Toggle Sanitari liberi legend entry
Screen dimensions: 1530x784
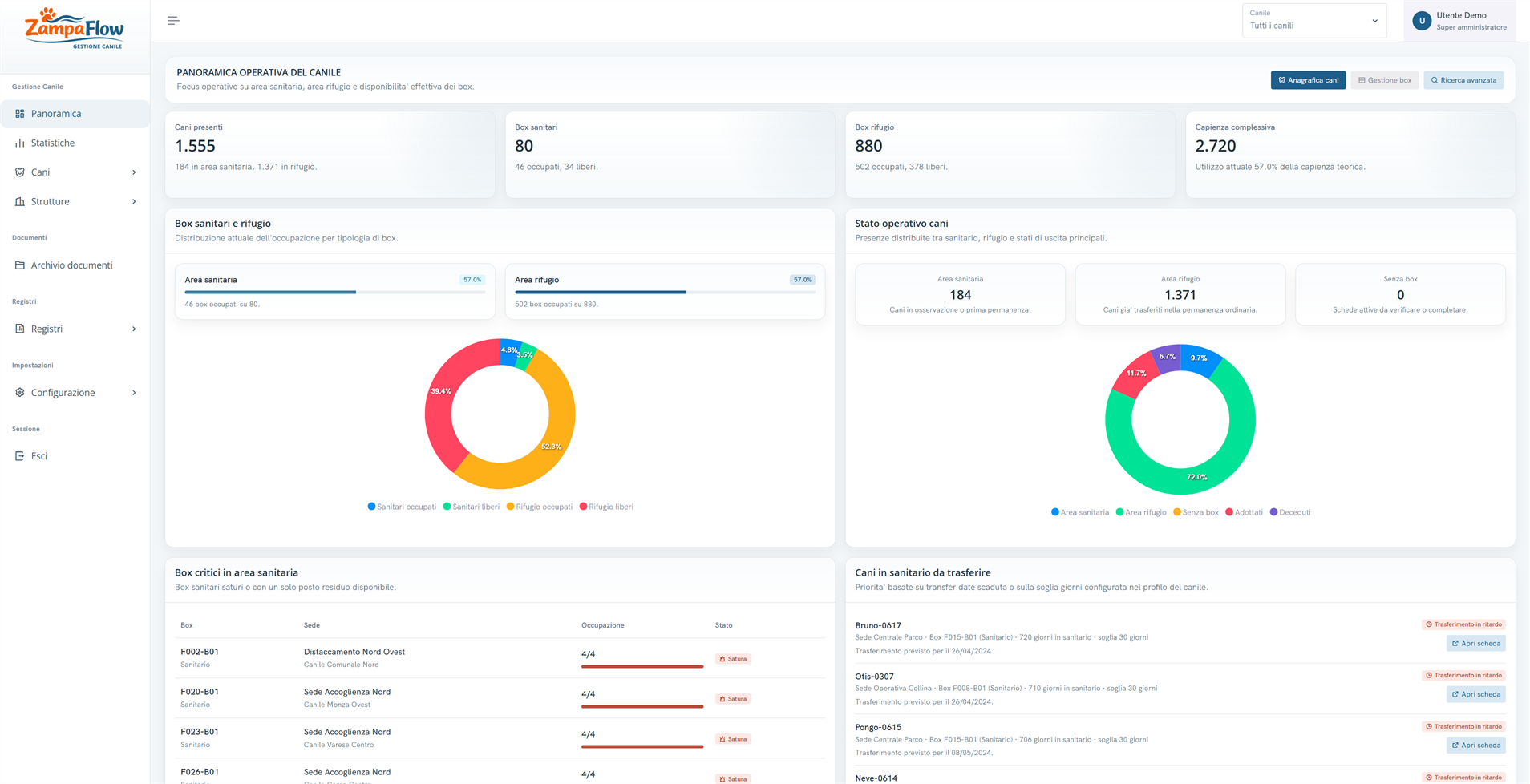[x=472, y=507]
